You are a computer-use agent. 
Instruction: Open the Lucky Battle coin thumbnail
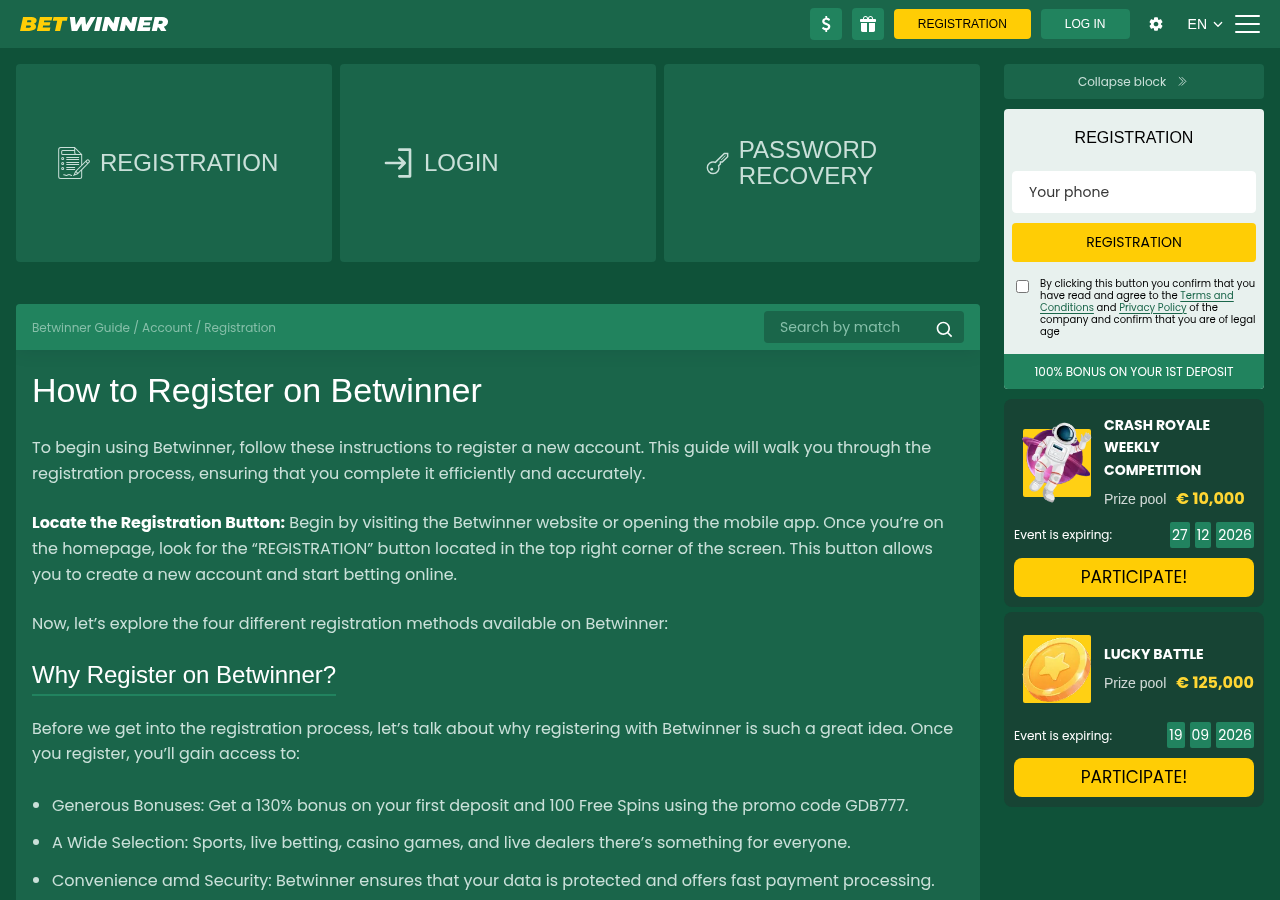pos(1057,669)
